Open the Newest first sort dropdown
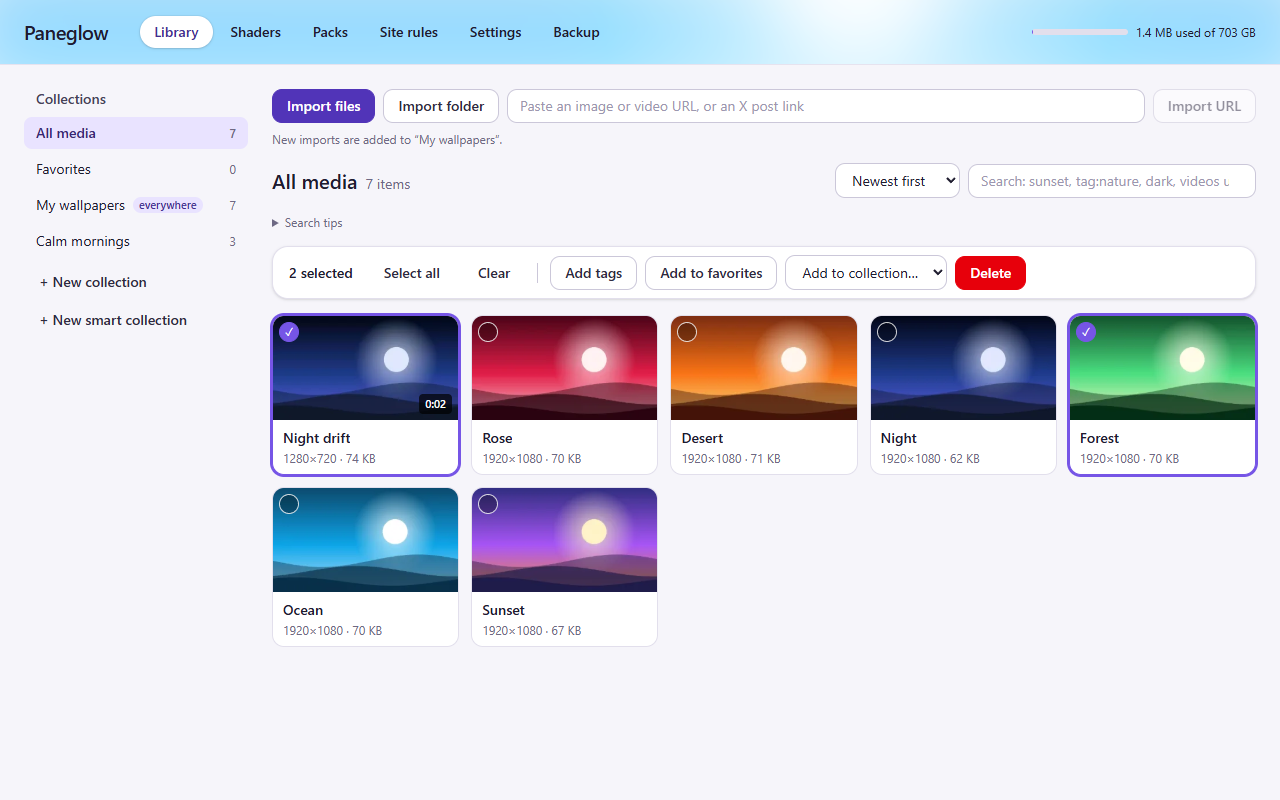This screenshot has height=800, width=1280. (x=897, y=181)
